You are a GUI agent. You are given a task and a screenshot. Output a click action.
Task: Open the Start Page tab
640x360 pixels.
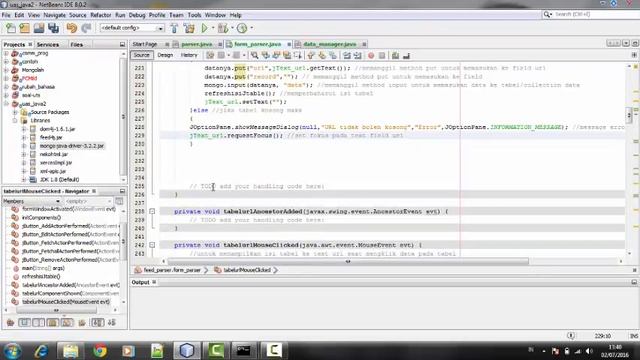[x=145, y=44]
